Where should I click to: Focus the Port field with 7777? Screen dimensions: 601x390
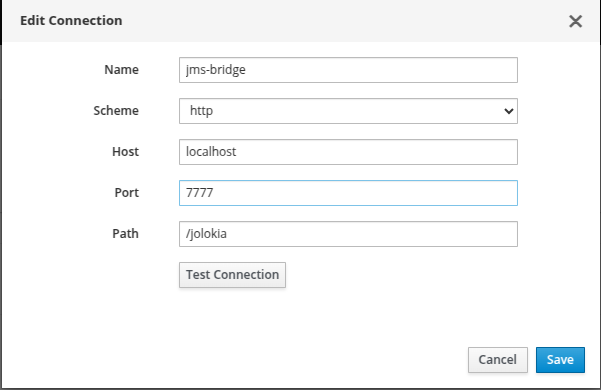(348, 193)
